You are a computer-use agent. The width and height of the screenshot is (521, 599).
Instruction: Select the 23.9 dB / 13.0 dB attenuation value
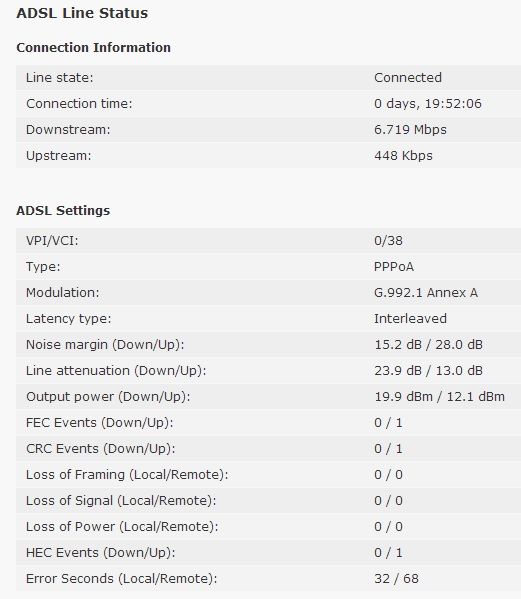pyautogui.click(x=428, y=371)
